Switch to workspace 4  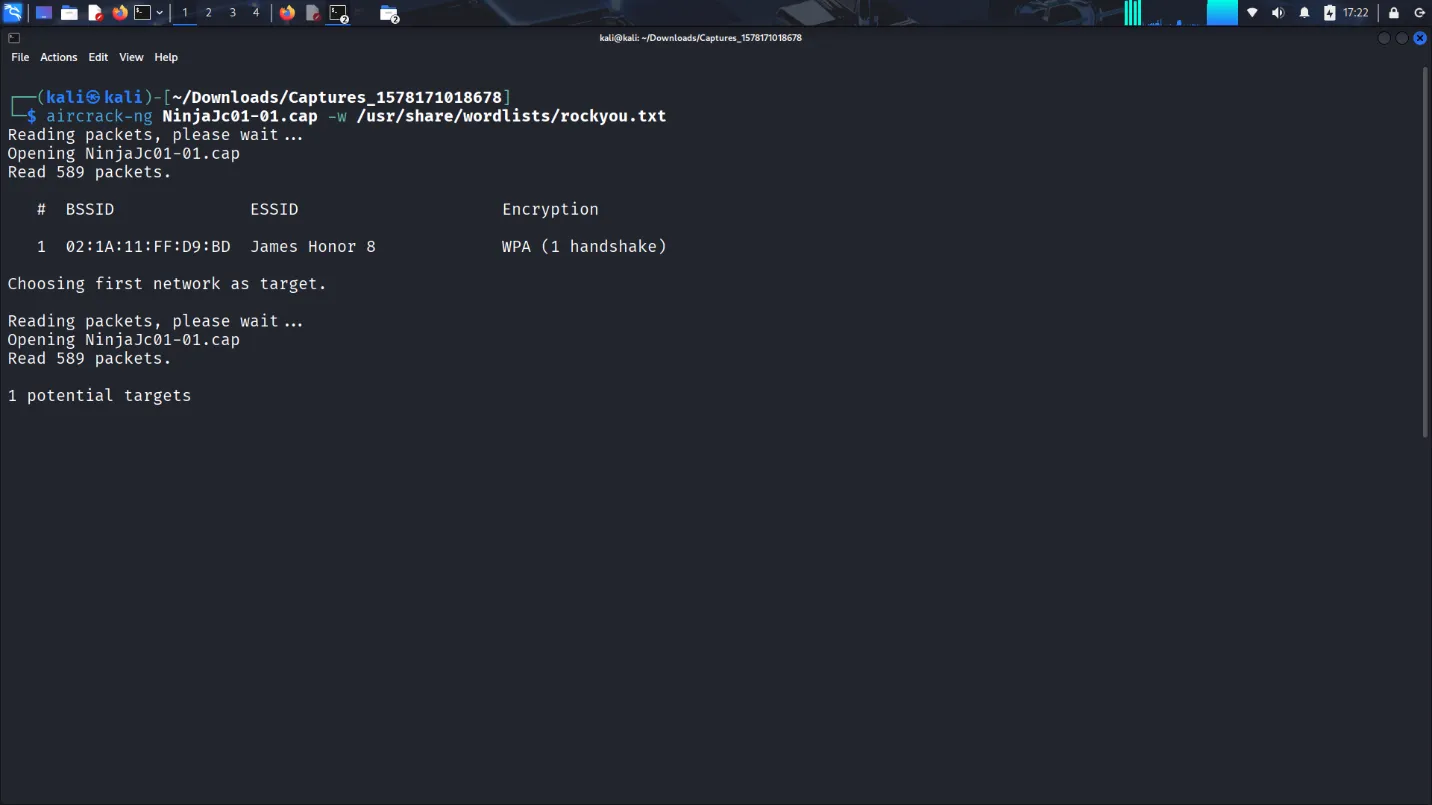tap(256, 13)
